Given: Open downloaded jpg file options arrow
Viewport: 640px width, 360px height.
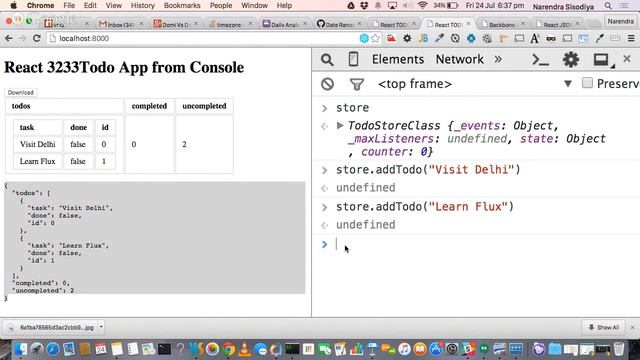Looking at the screenshot, I should tap(101, 327).
